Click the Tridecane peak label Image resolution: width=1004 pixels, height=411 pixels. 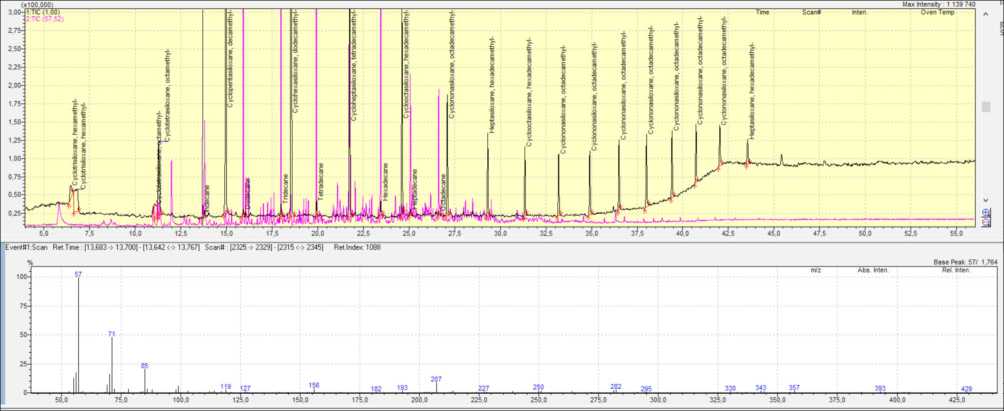tap(285, 187)
